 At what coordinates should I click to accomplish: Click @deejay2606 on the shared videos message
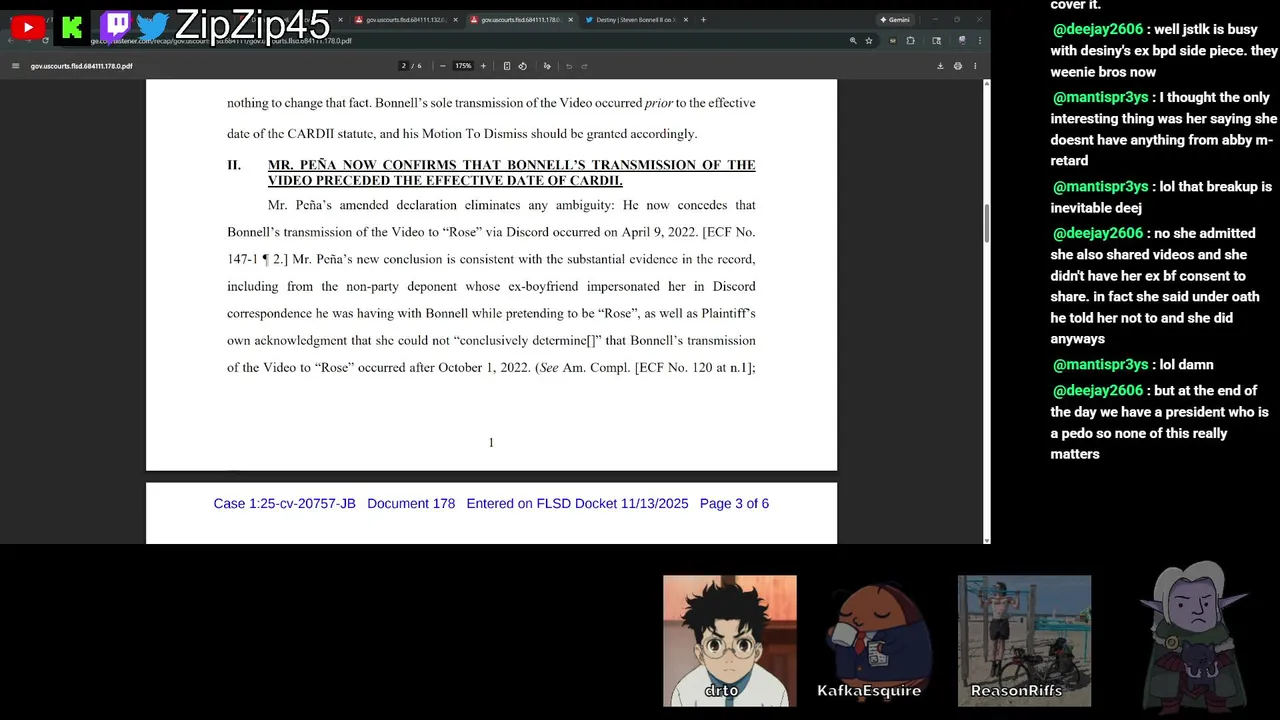[x=1097, y=233]
